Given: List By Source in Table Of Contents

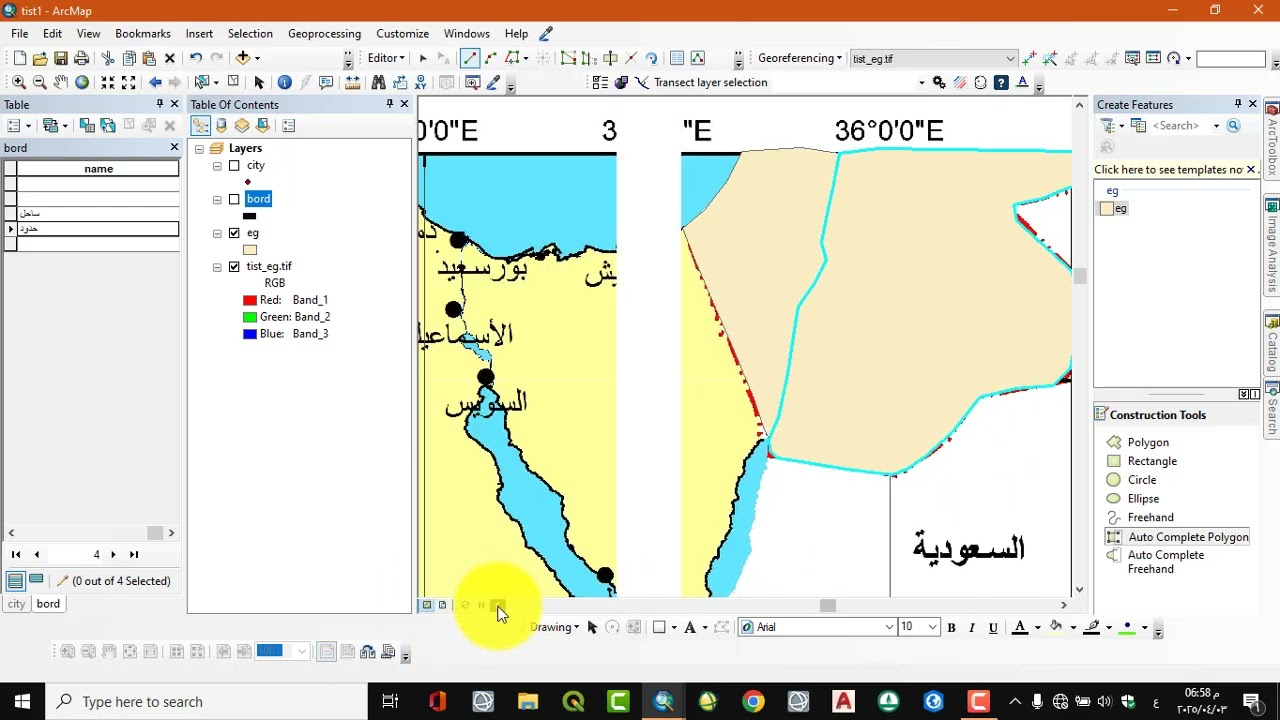Looking at the screenshot, I should (221, 125).
